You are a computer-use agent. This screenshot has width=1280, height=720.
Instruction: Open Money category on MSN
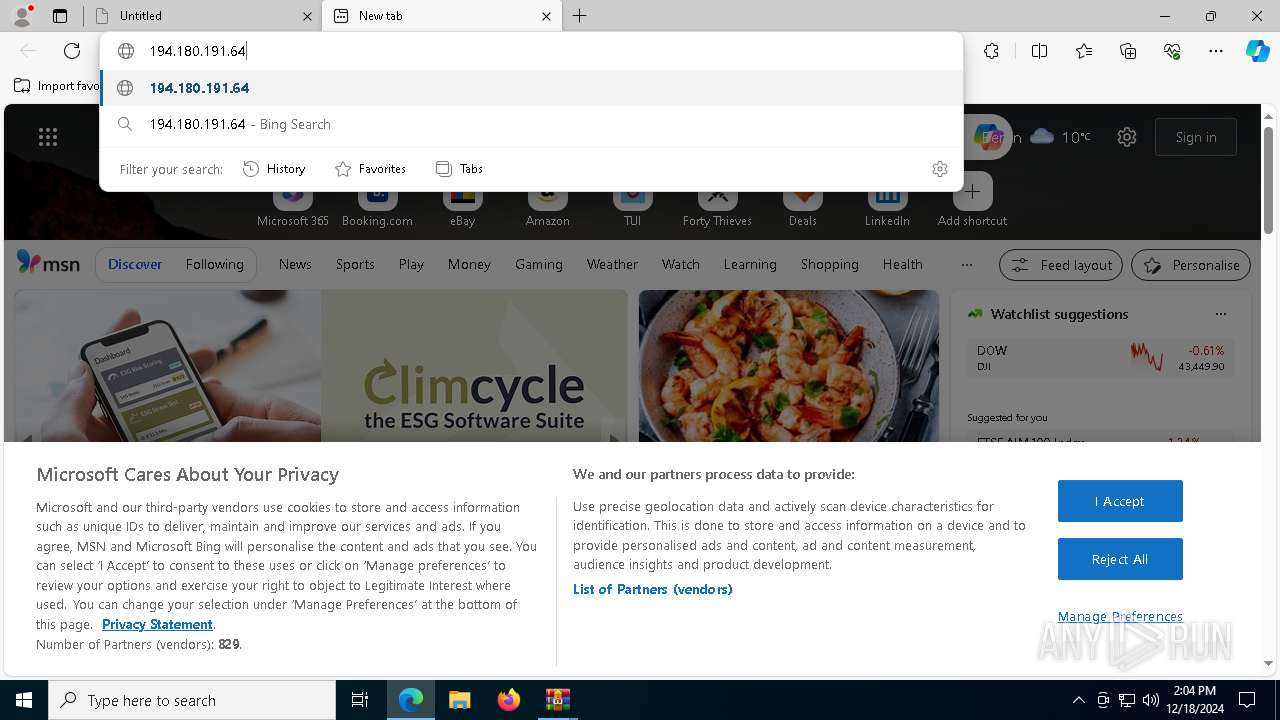[469, 264]
